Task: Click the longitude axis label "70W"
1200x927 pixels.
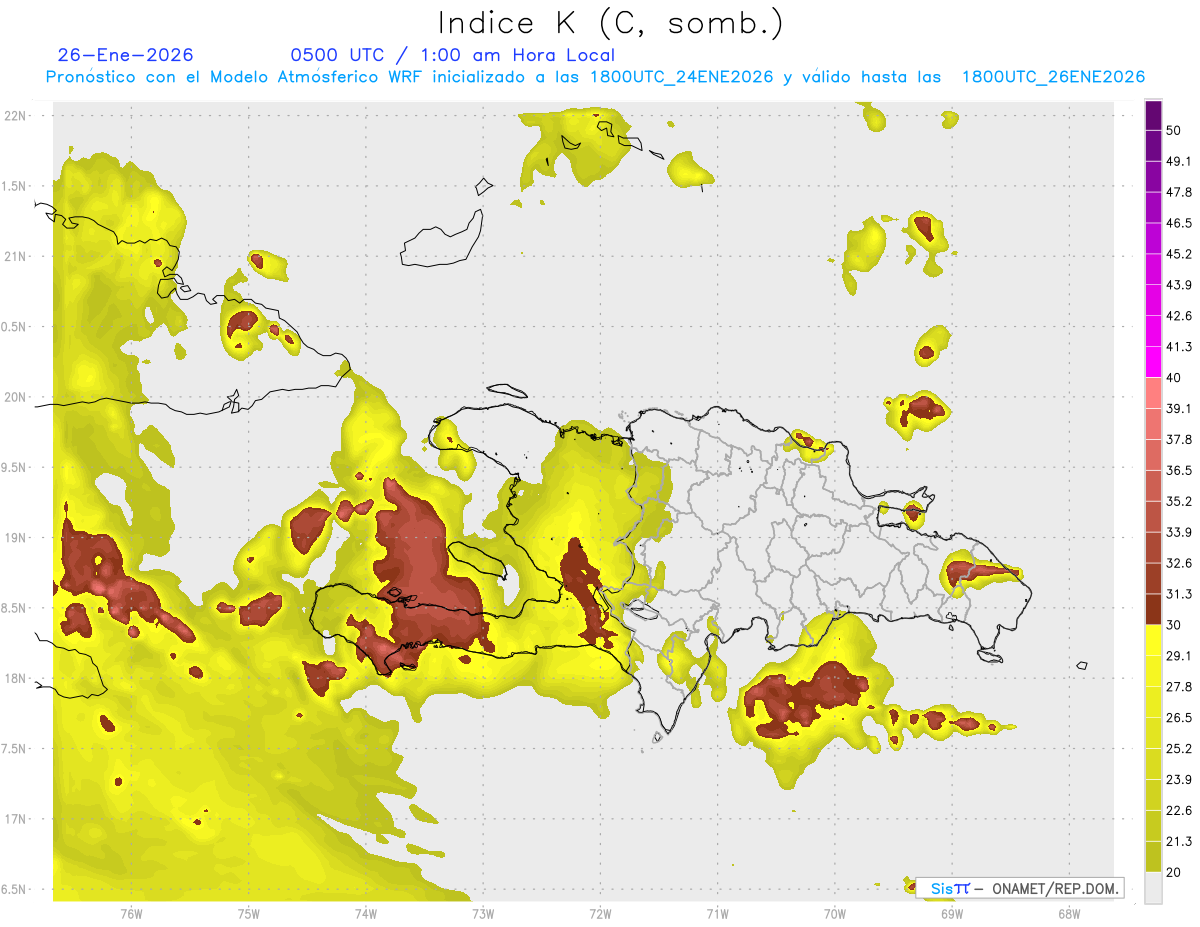Action: 835,913
